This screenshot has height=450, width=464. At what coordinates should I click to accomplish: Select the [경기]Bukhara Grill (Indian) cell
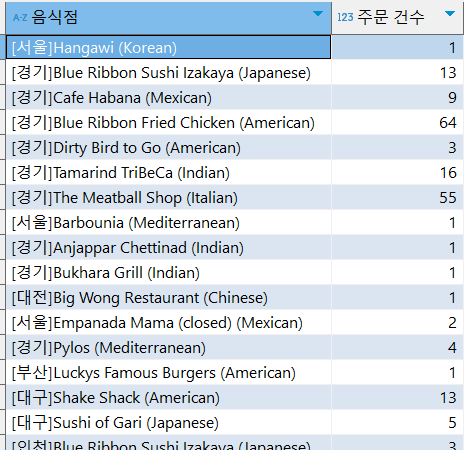[169, 272]
